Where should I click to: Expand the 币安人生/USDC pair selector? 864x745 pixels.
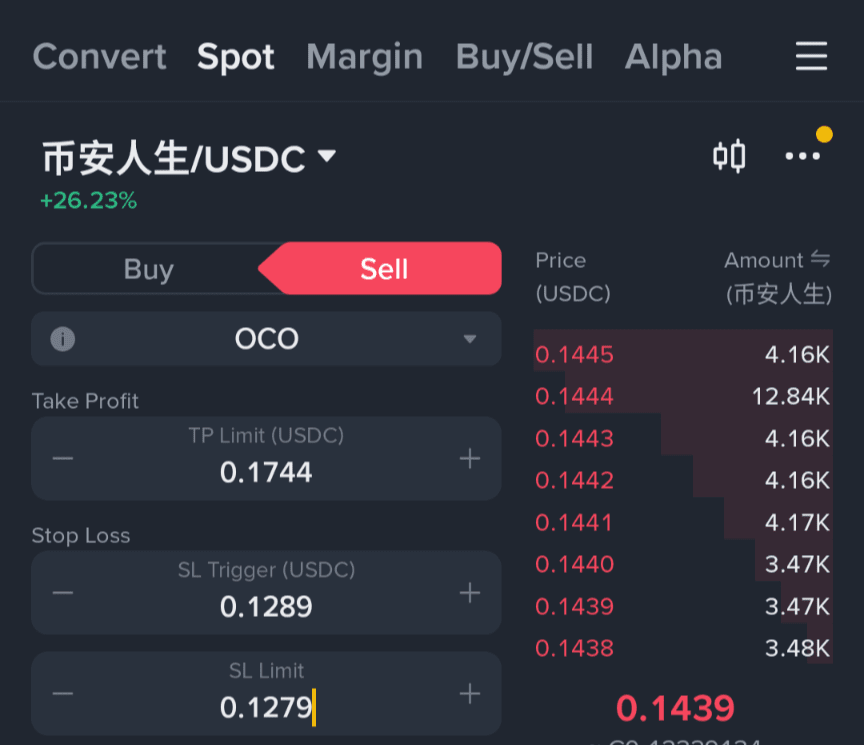[x=189, y=159]
